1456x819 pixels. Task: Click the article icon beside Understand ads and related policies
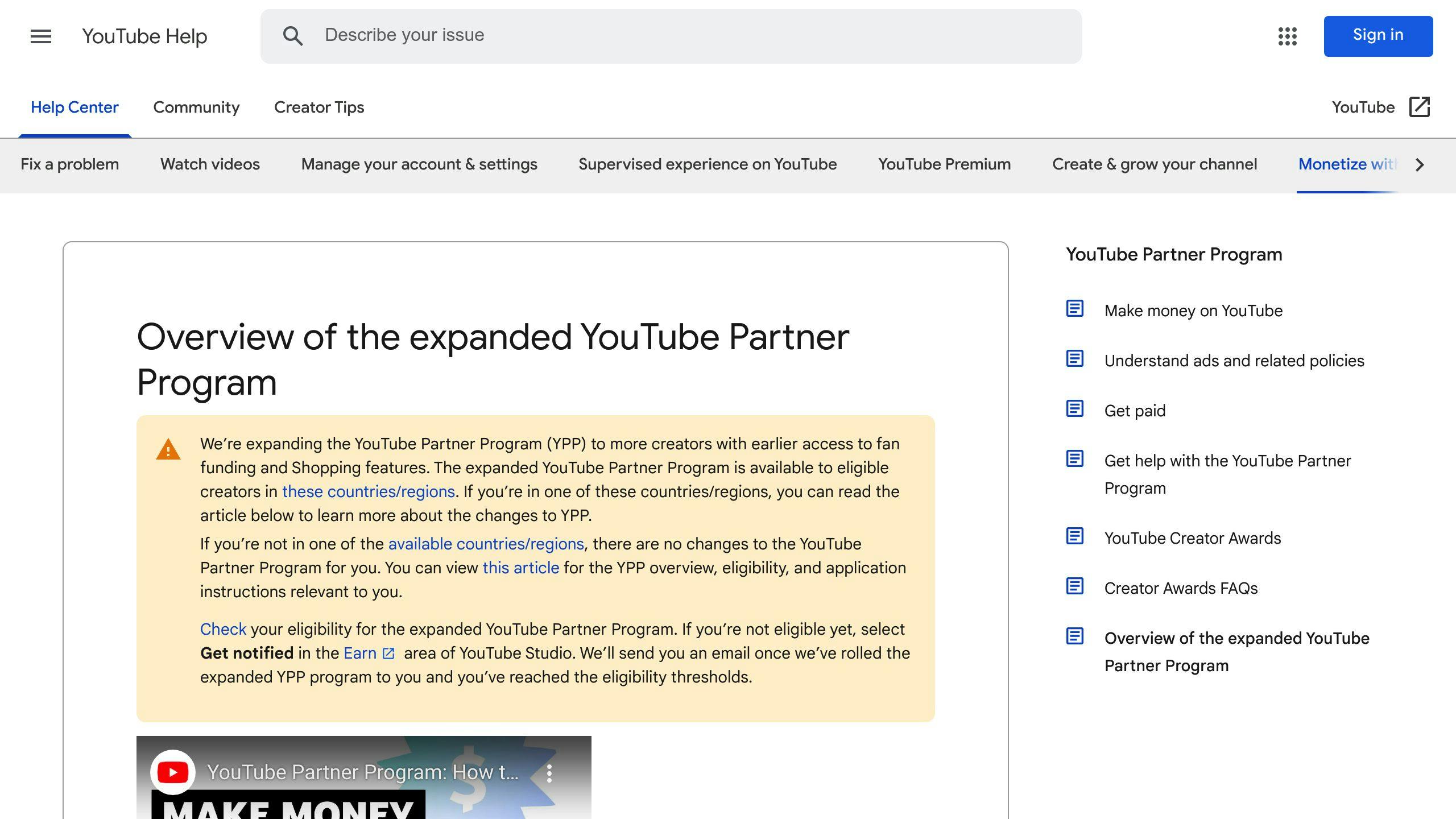(1074, 359)
